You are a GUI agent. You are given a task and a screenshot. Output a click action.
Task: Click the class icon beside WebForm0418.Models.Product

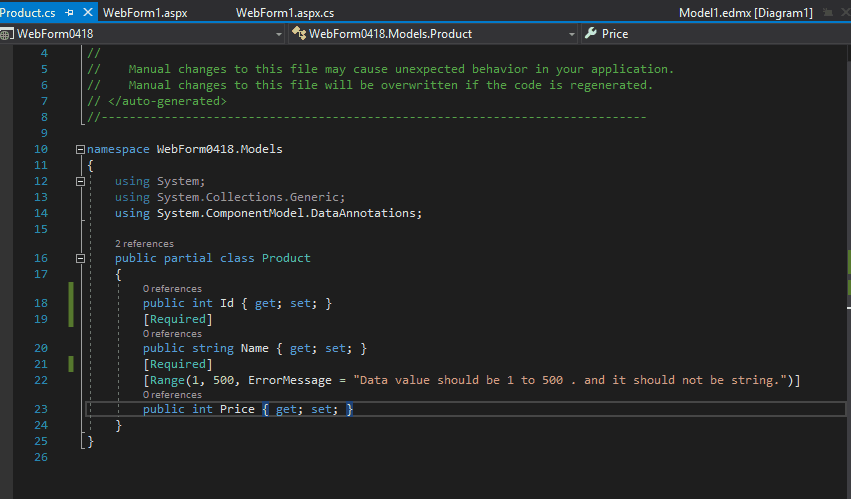tap(299, 34)
